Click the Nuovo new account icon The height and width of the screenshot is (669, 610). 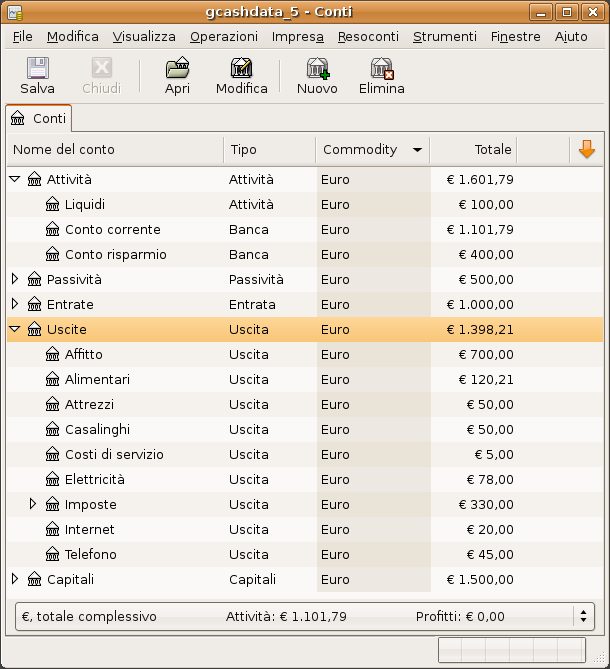coord(317,68)
